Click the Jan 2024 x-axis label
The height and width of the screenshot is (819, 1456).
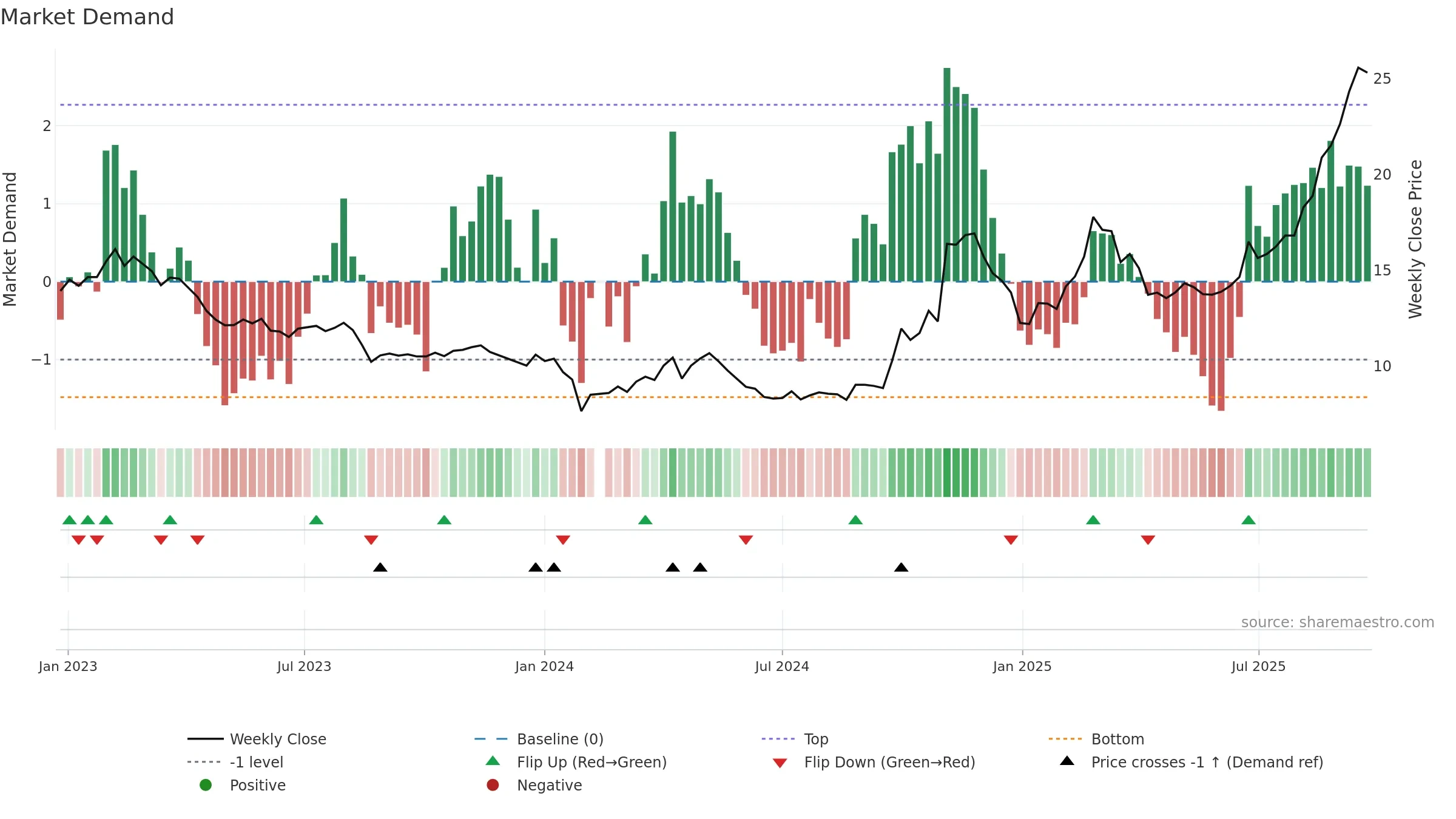click(x=545, y=667)
